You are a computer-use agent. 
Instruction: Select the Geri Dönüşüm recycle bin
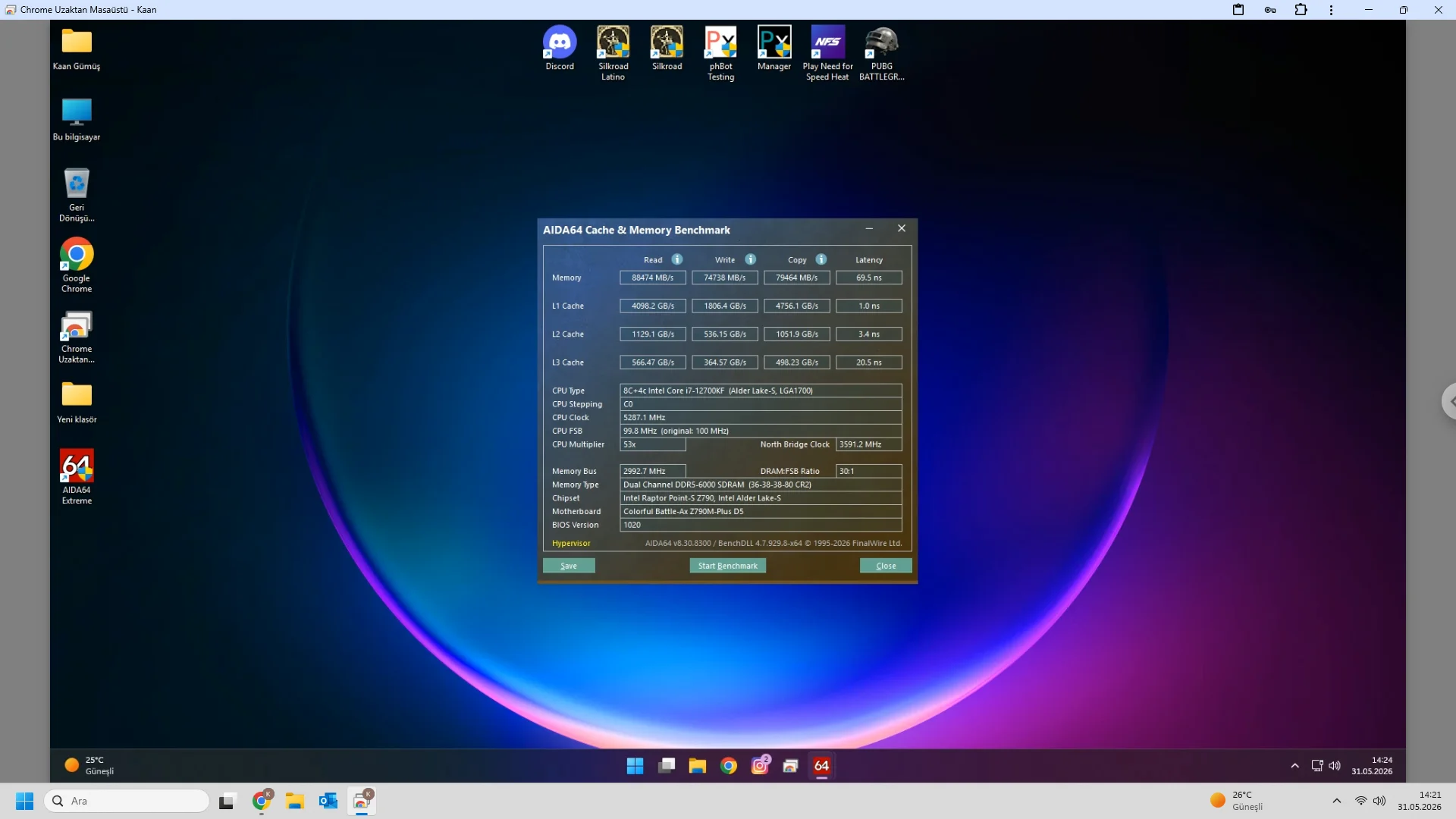pyautogui.click(x=77, y=195)
